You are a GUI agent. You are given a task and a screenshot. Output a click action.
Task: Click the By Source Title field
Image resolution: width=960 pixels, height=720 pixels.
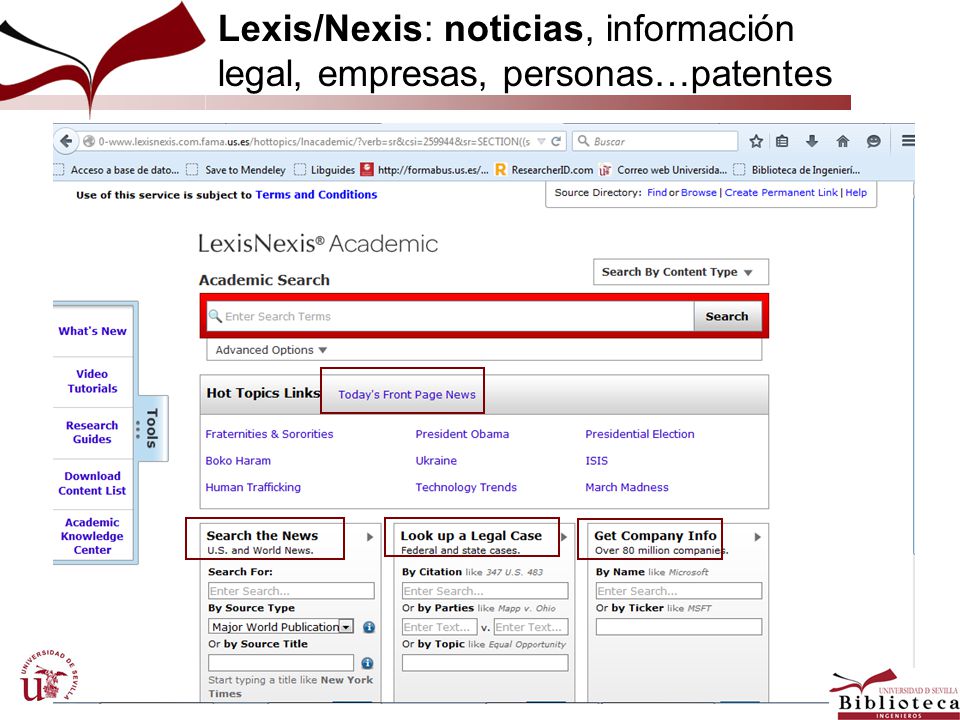[281, 663]
